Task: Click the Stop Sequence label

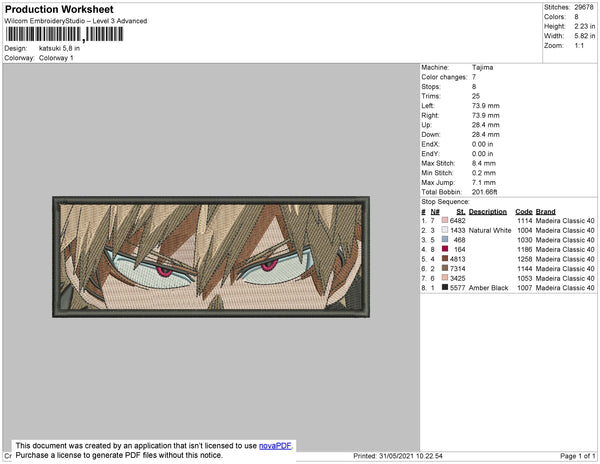Action: click(445, 202)
